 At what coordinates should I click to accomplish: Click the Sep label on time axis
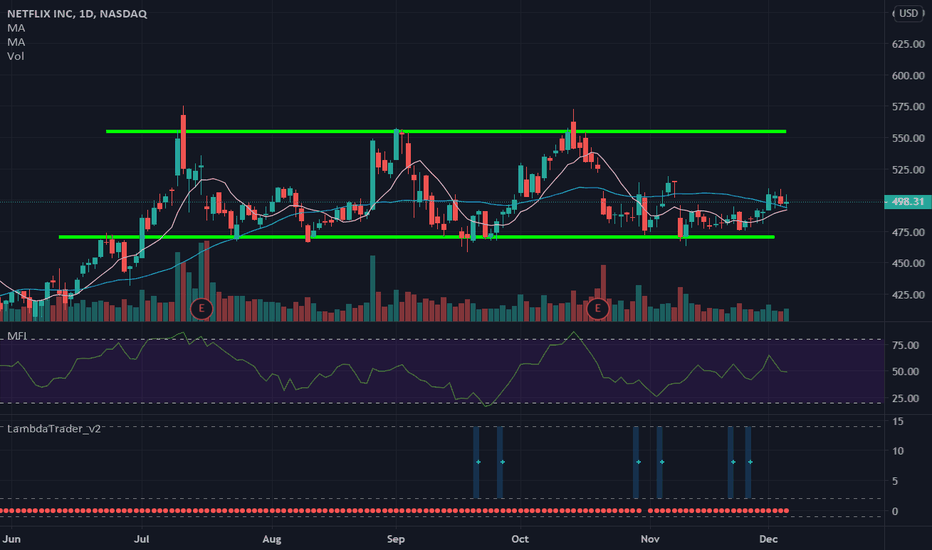395,539
